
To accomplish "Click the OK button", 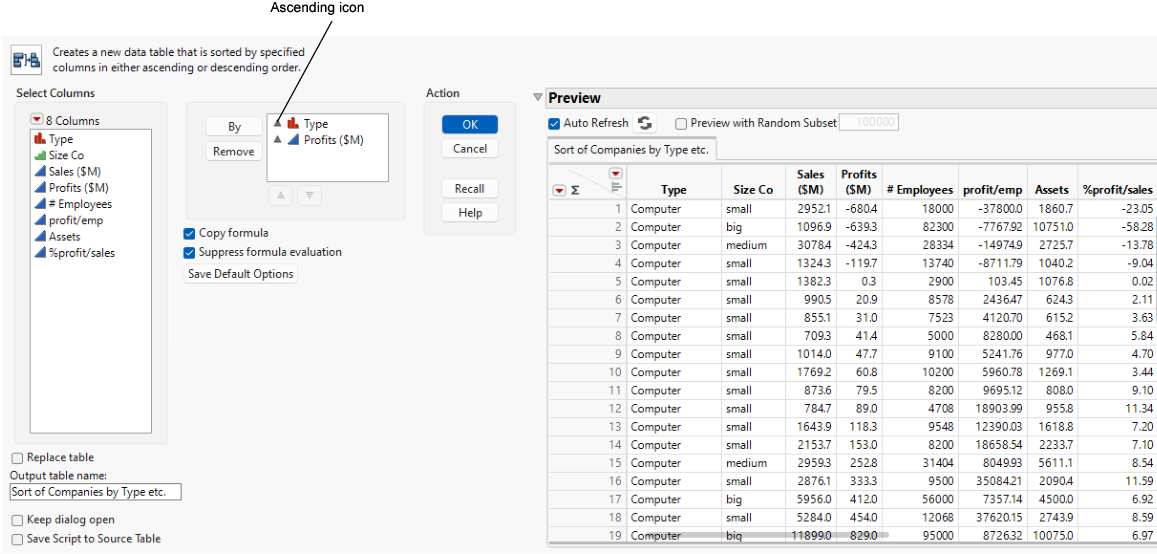I will tap(470, 125).
